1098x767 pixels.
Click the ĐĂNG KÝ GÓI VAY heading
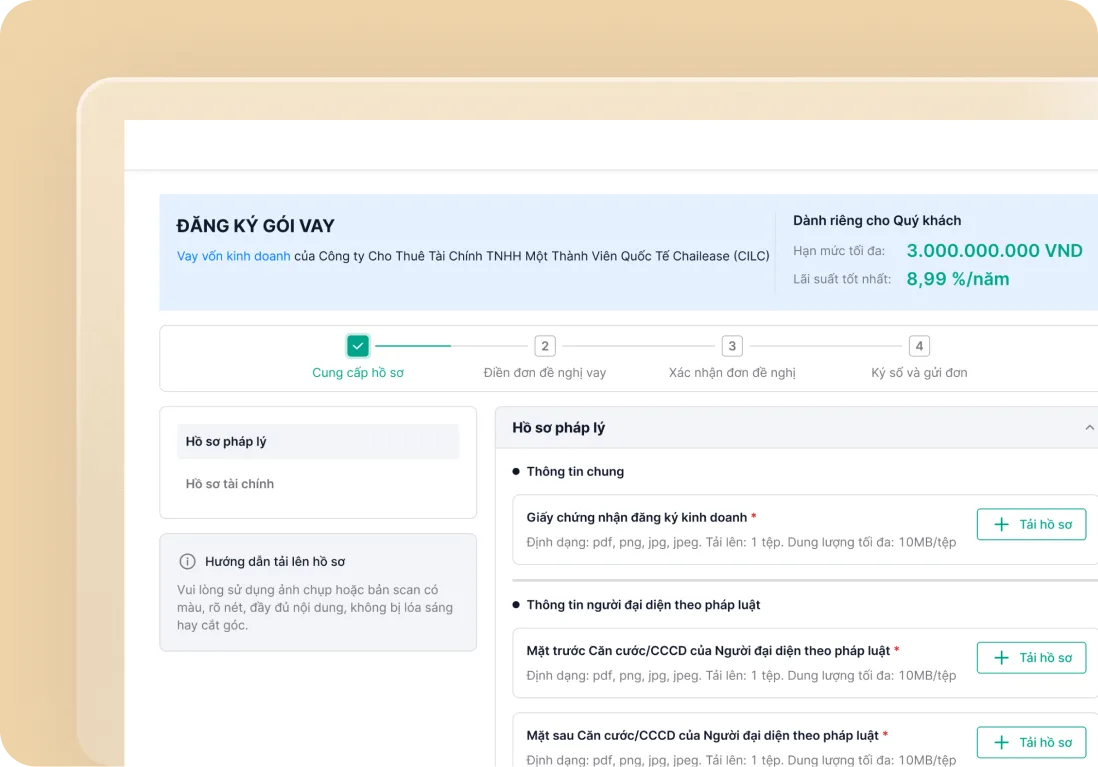pos(256,226)
